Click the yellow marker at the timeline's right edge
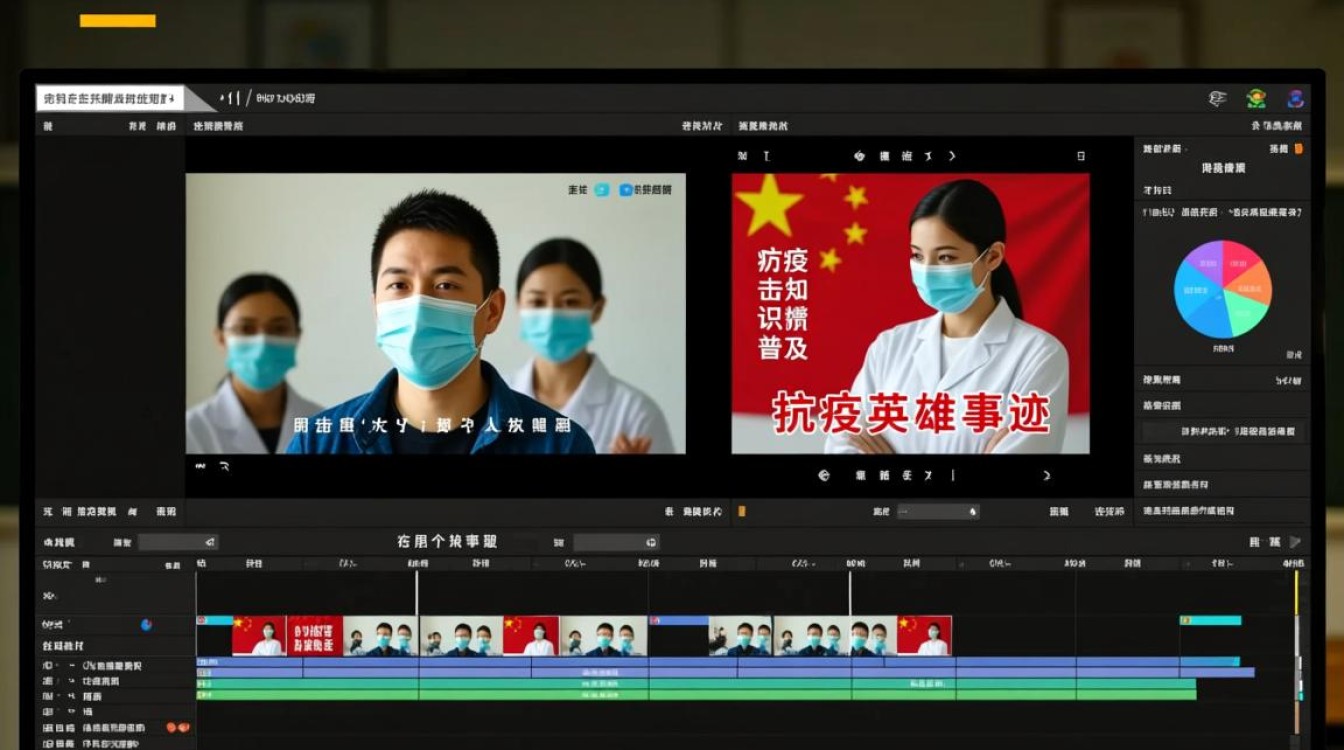The height and width of the screenshot is (750, 1344). [x=1297, y=592]
